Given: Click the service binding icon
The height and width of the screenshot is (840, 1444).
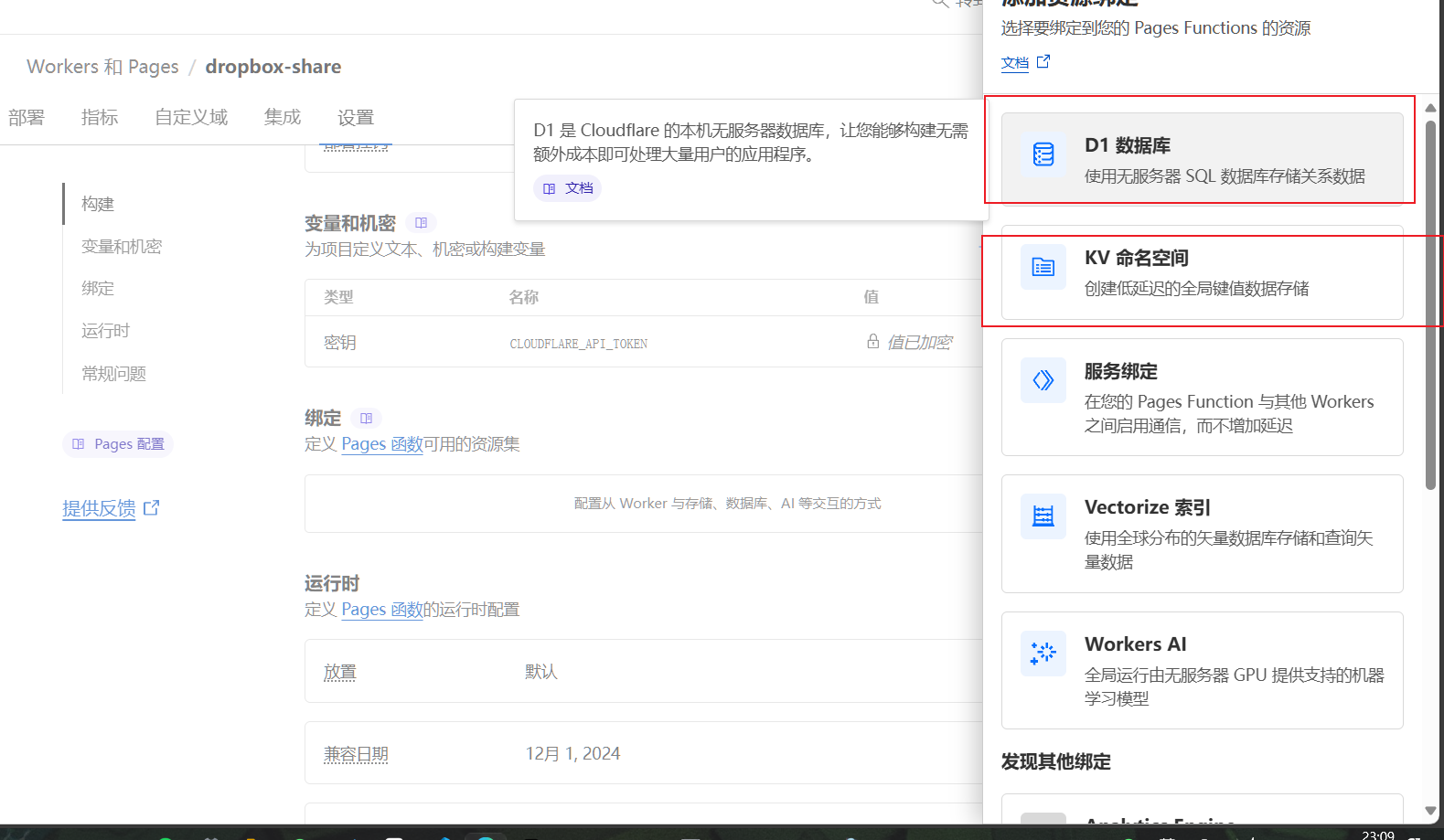Looking at the screenshot, I should coord(1043,380).
